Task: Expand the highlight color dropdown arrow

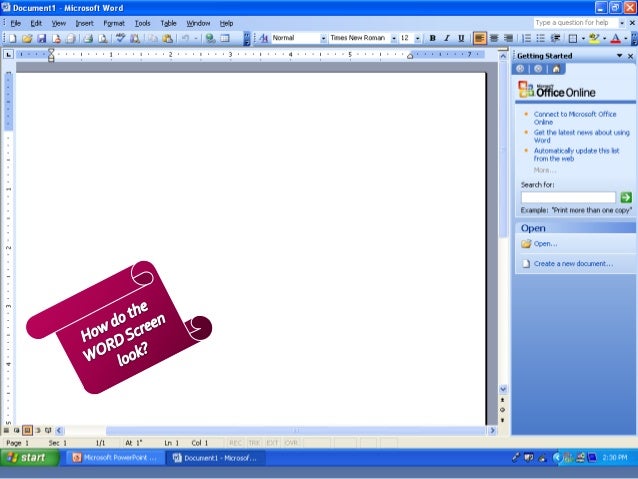Action: tap(605, 38)
